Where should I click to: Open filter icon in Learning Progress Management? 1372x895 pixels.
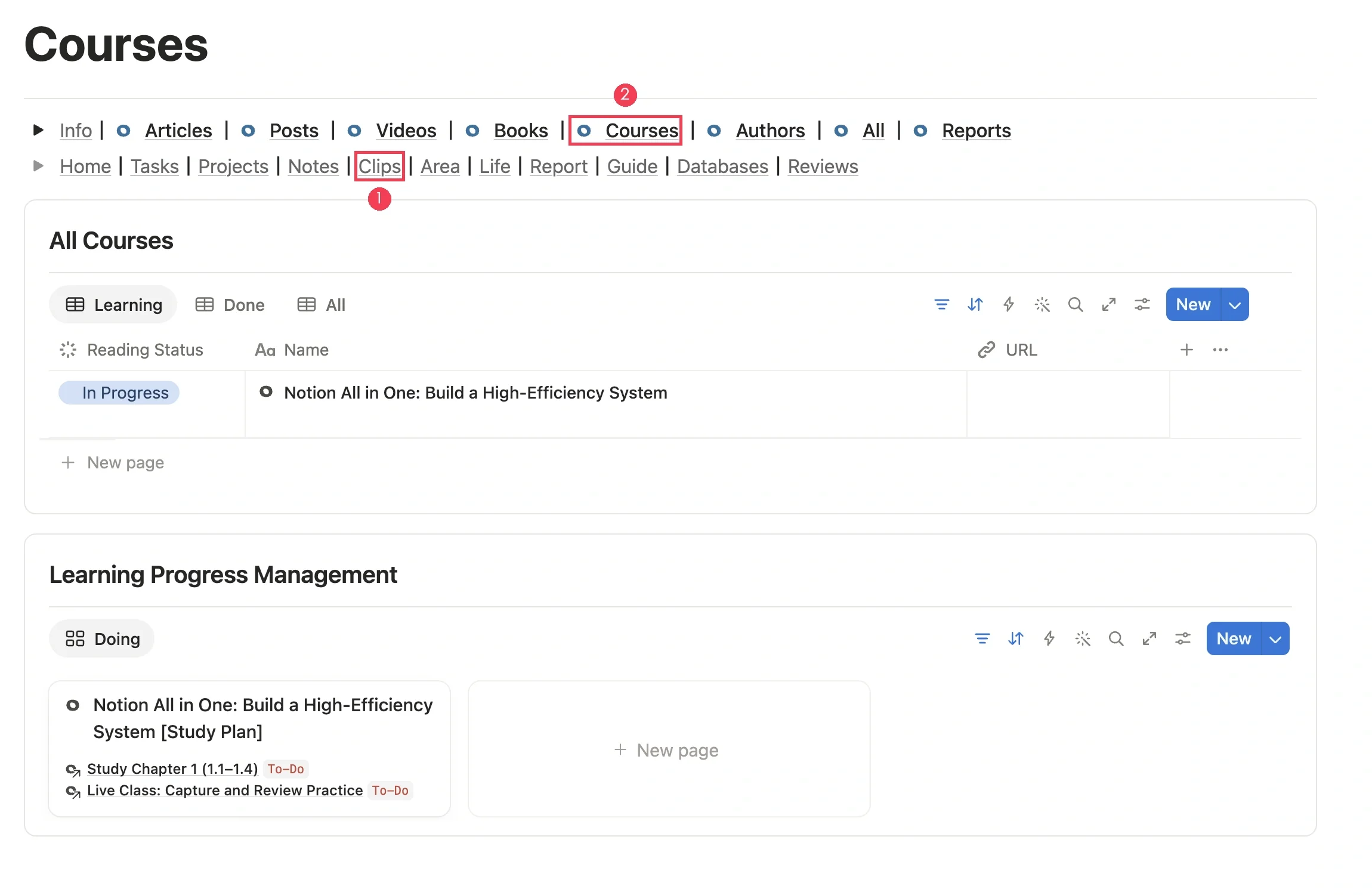[982, 639]
